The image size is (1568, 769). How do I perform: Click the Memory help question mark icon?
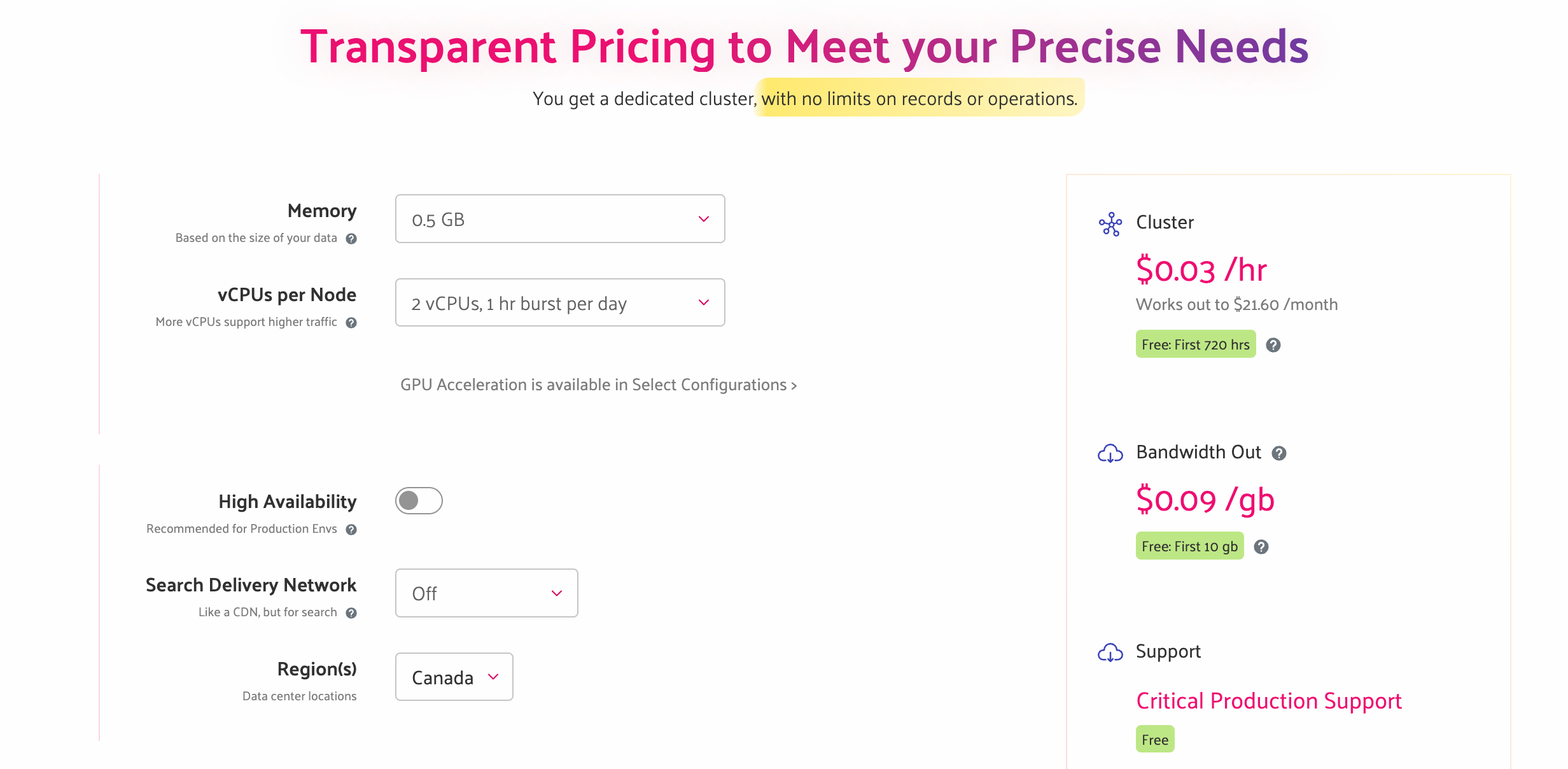[x=351, y=239]
